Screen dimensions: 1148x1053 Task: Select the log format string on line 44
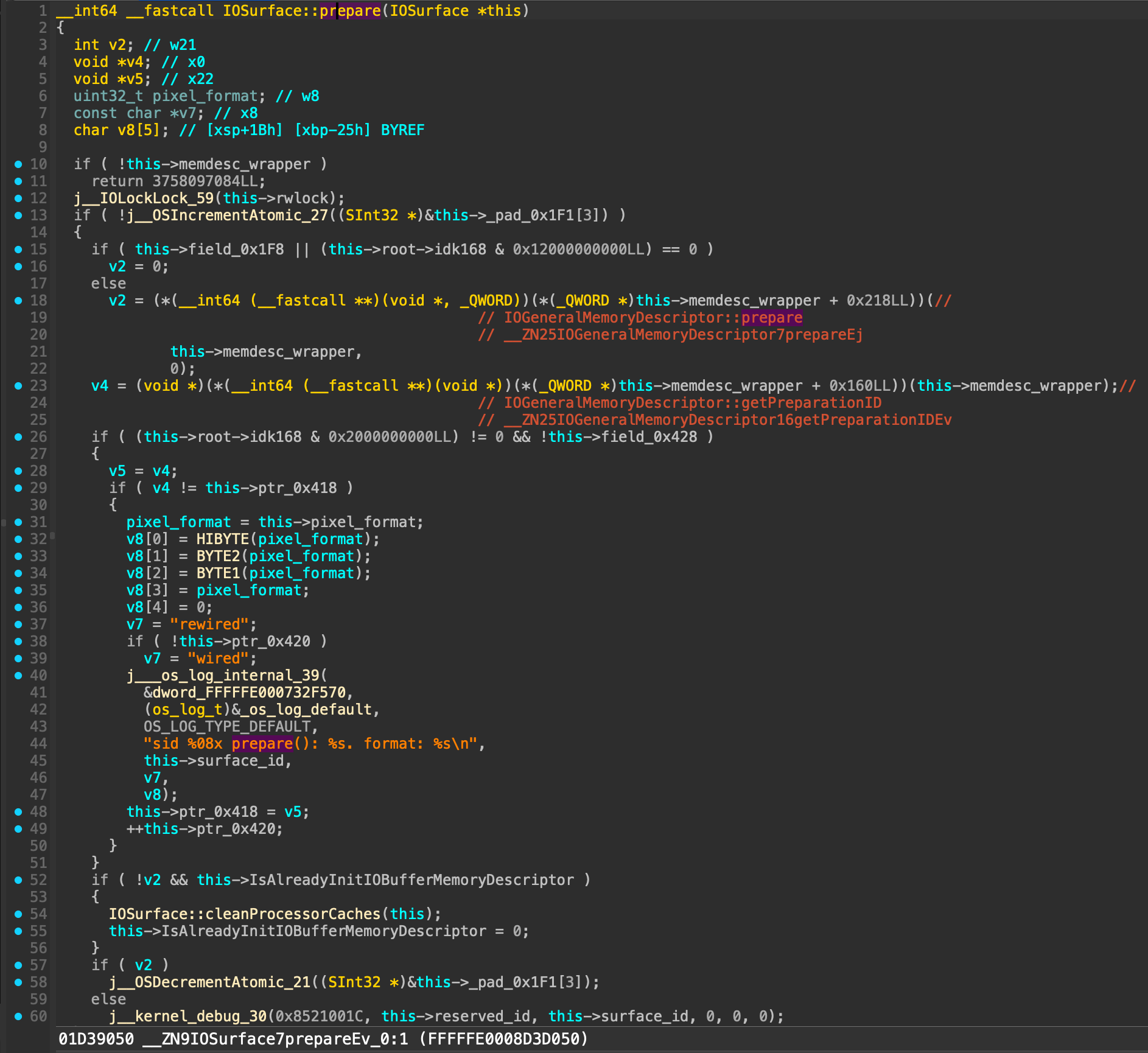tap(311, 743)
